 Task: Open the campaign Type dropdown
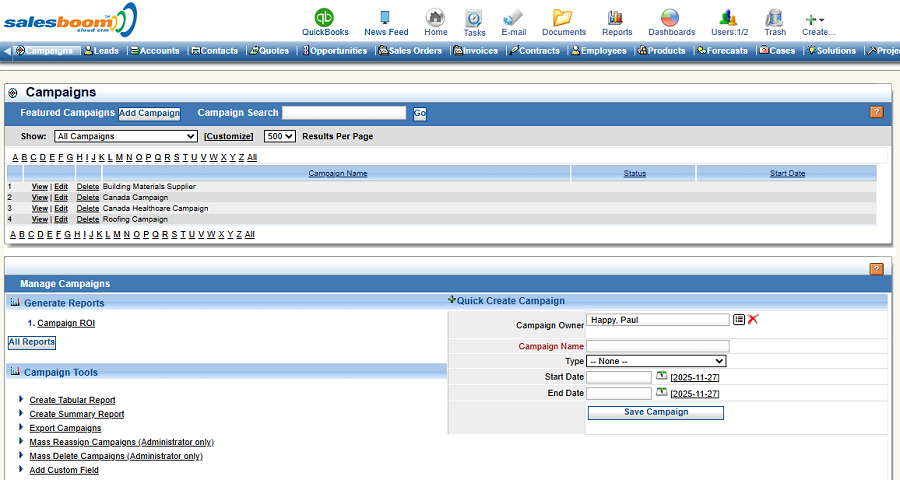pyautogui.click(x=656, y=361)
